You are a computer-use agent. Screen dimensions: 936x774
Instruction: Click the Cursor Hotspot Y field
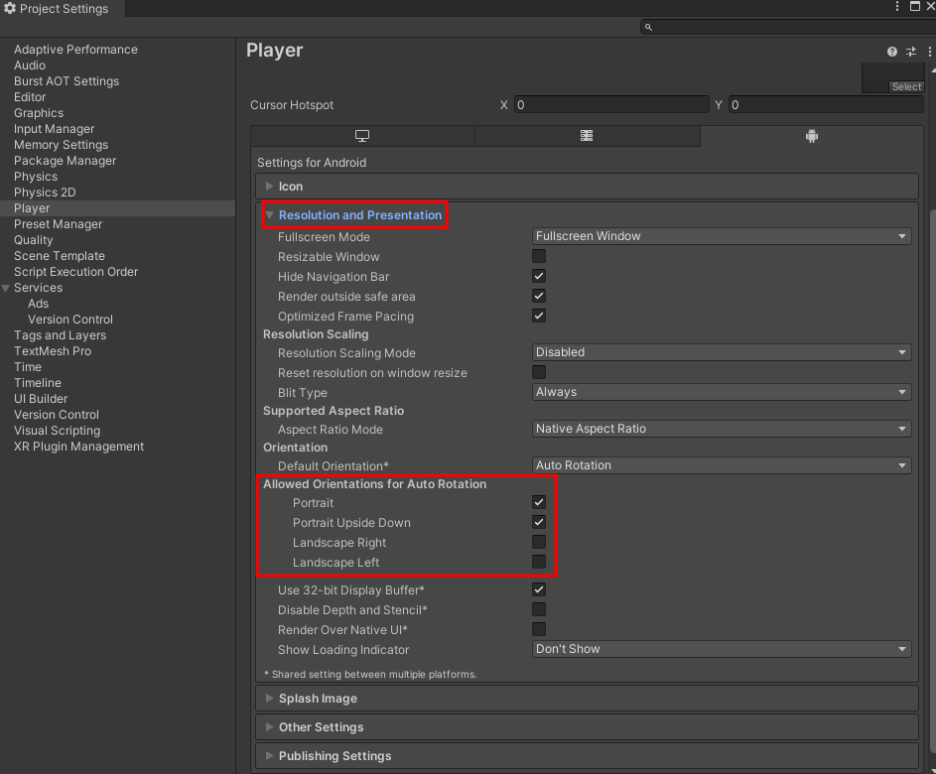(x=826, y=105)
